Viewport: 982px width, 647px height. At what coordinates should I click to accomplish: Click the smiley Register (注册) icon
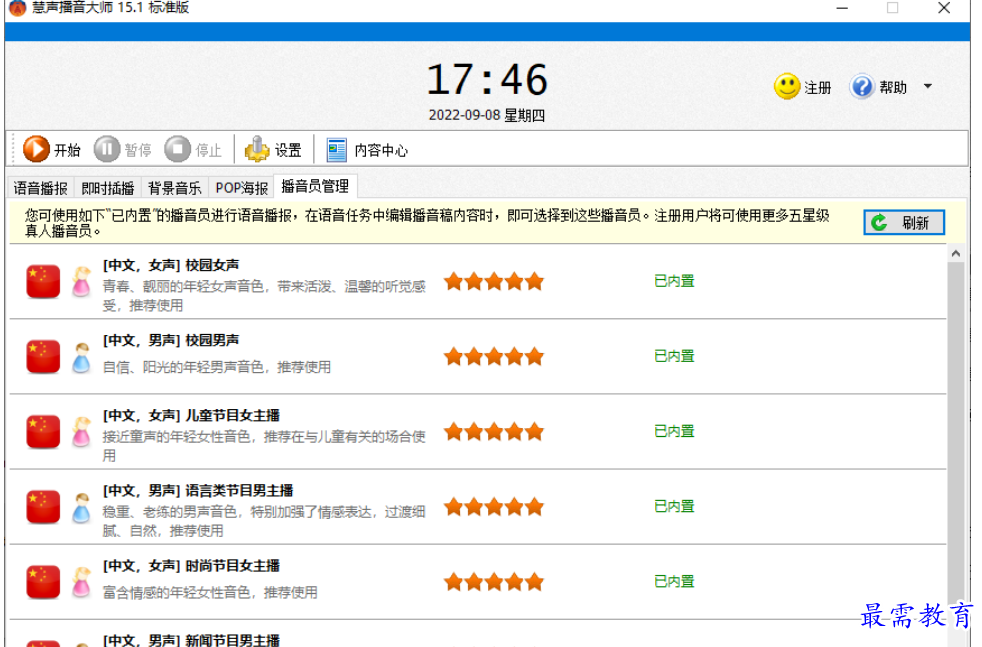(x=787, y=87)
